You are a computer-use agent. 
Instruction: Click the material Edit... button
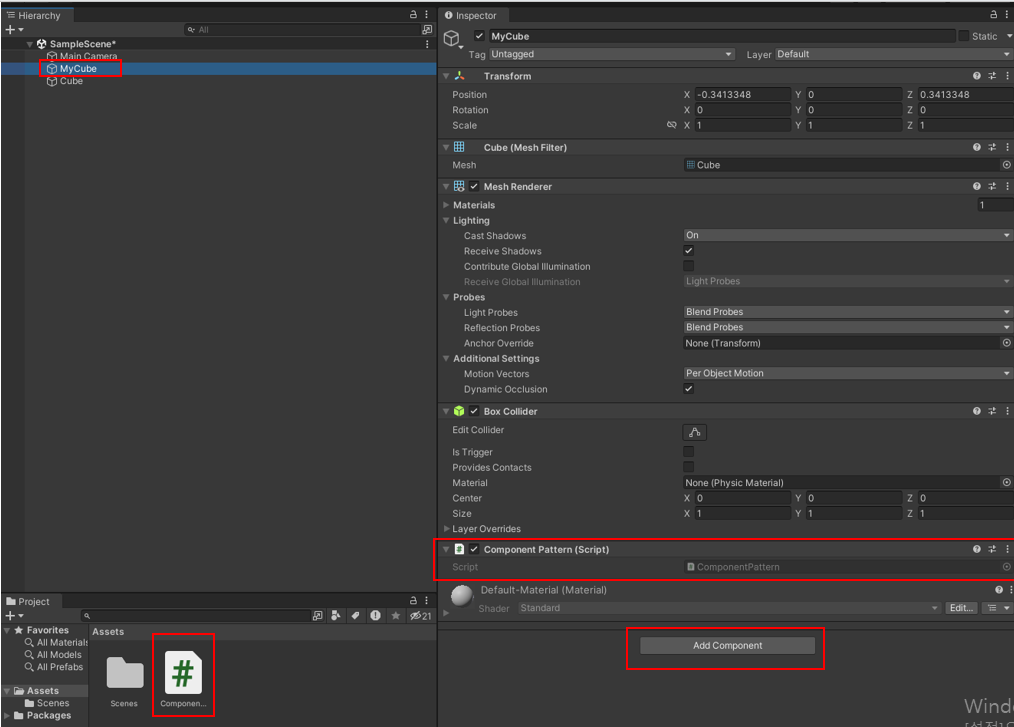coord(962,608)
